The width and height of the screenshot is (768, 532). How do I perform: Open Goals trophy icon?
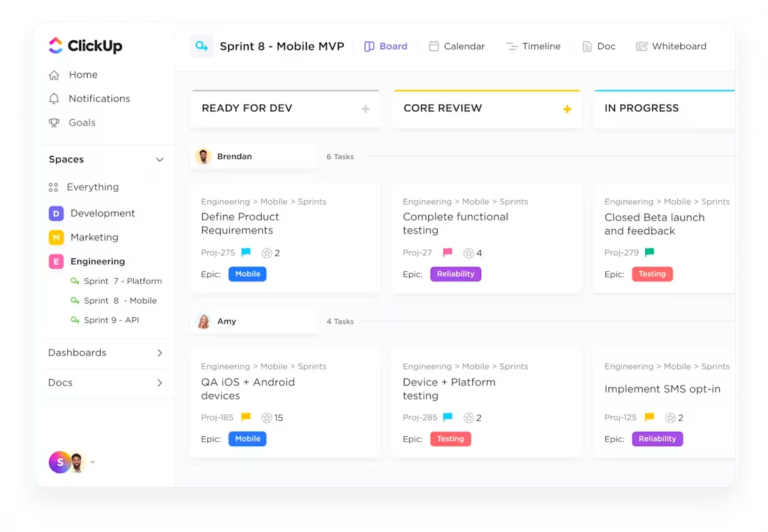click(54, 122)
